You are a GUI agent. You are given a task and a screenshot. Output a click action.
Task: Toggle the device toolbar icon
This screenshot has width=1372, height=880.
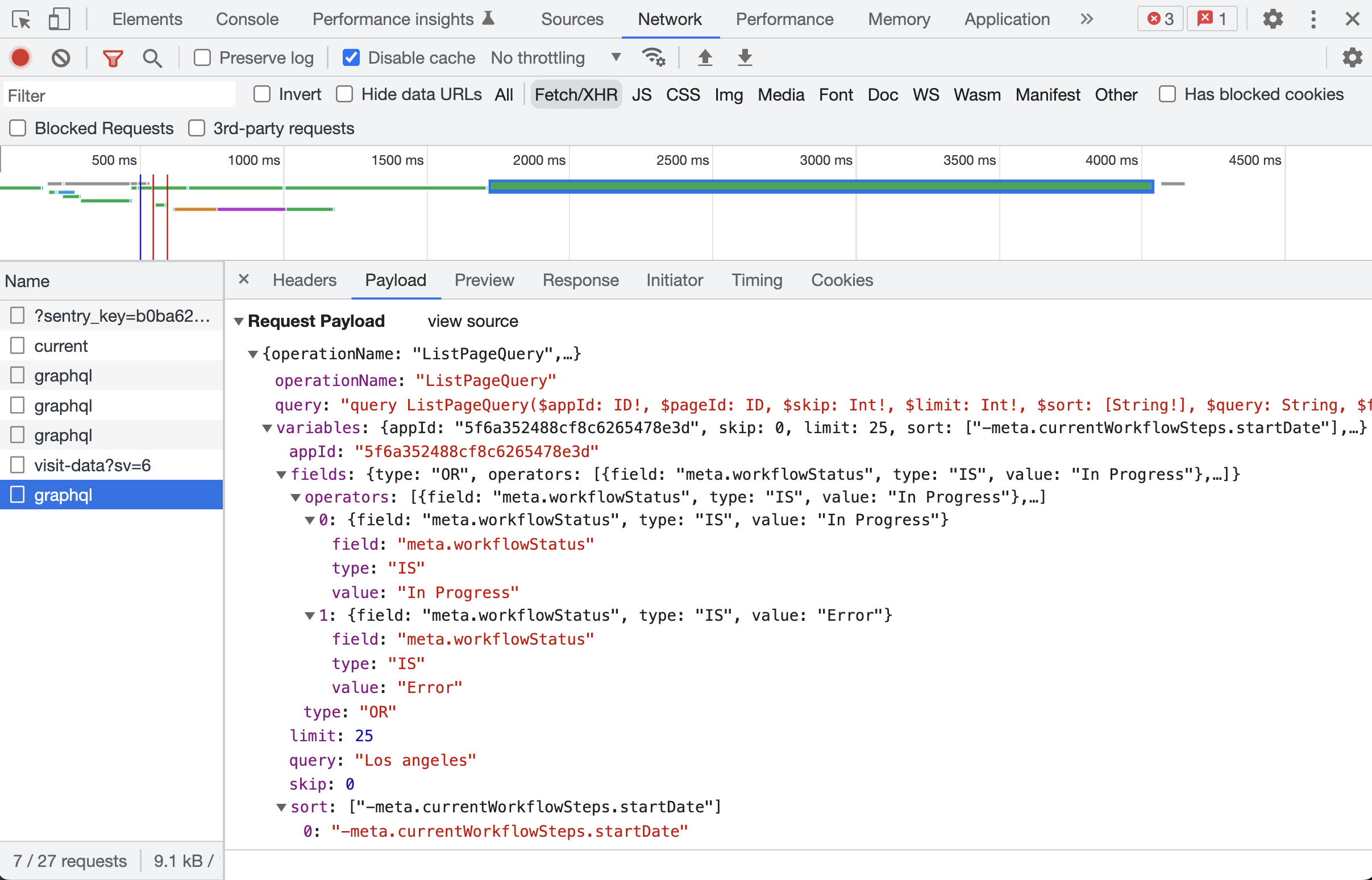pos(59,19)
